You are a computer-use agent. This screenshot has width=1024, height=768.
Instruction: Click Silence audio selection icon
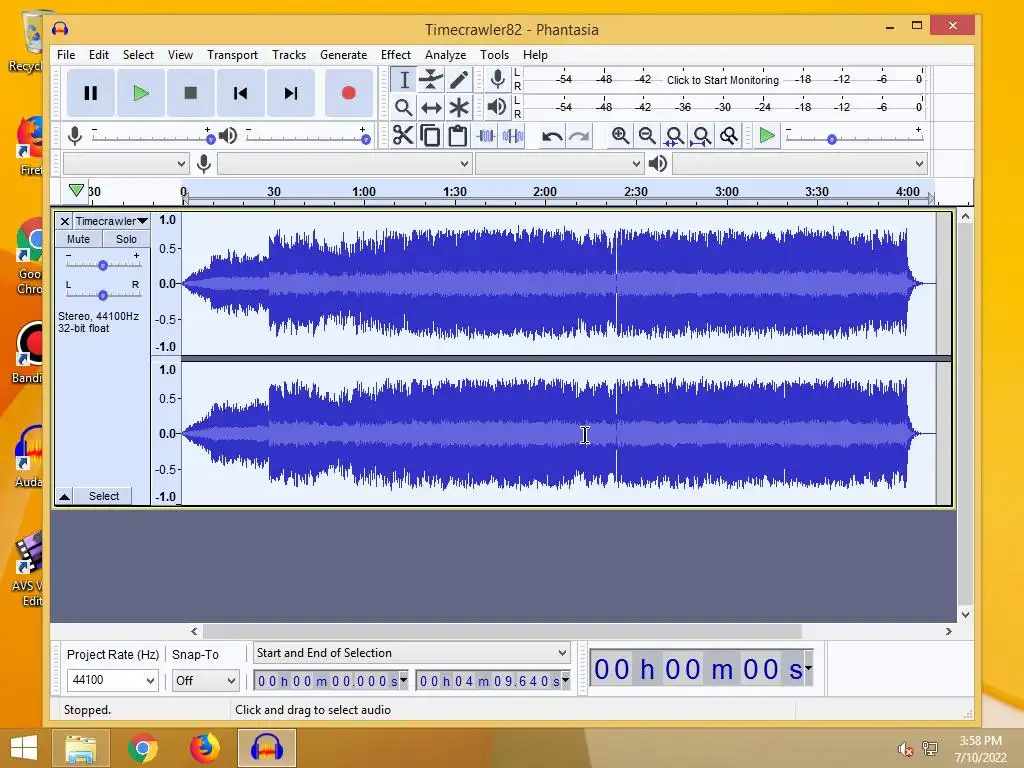(x=513, y=136)
